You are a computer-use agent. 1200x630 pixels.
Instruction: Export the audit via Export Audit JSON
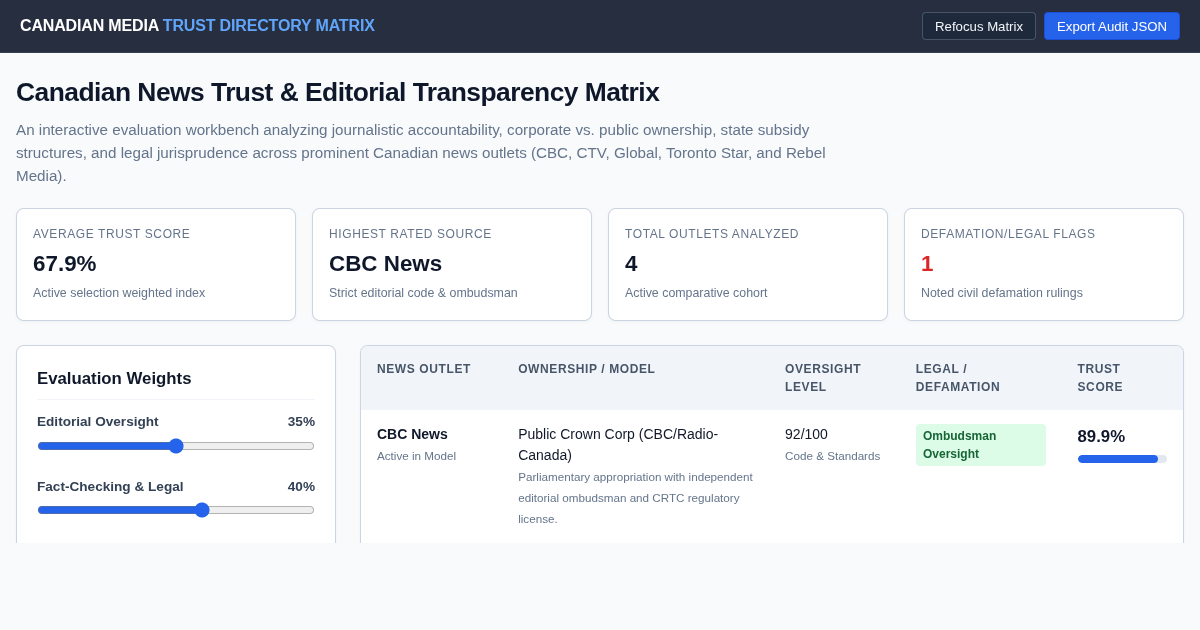click(1112, 26)
